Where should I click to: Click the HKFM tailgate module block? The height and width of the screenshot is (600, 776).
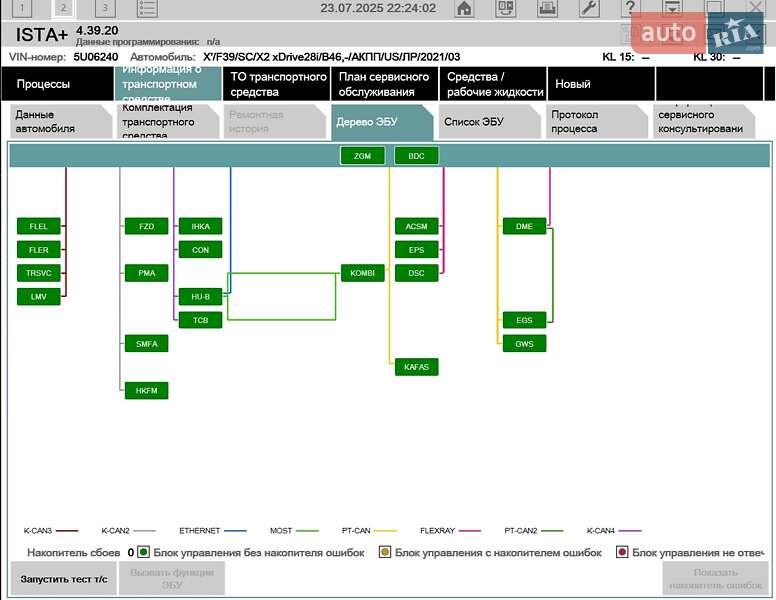(x=146, y=391)
